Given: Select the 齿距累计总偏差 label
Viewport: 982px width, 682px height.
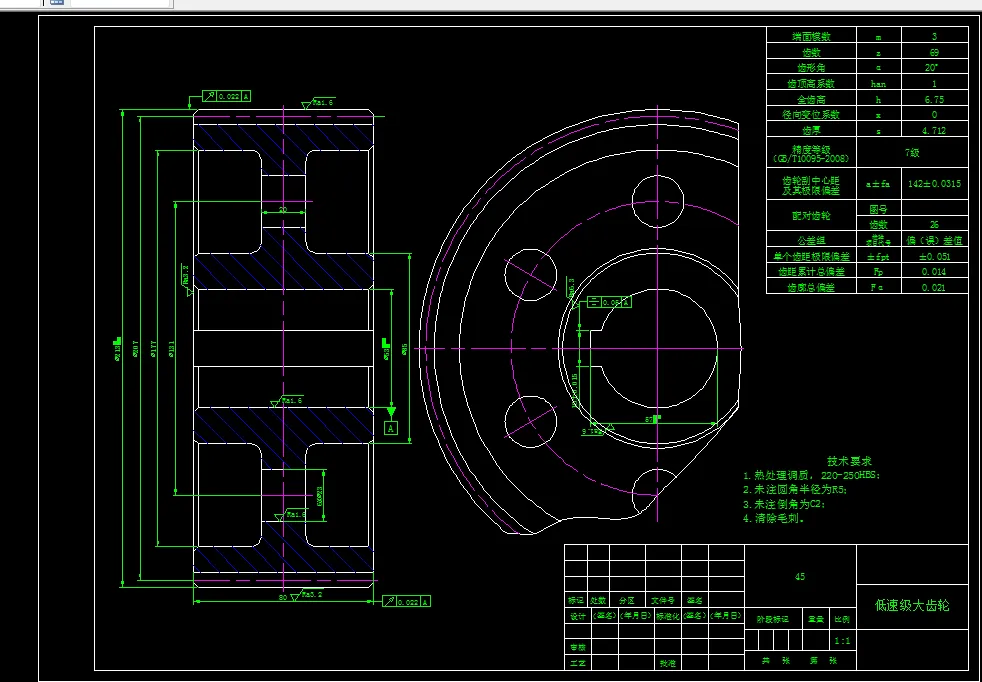Looking at the screenshot, I should pyautogui.click(x=811, y=272).
